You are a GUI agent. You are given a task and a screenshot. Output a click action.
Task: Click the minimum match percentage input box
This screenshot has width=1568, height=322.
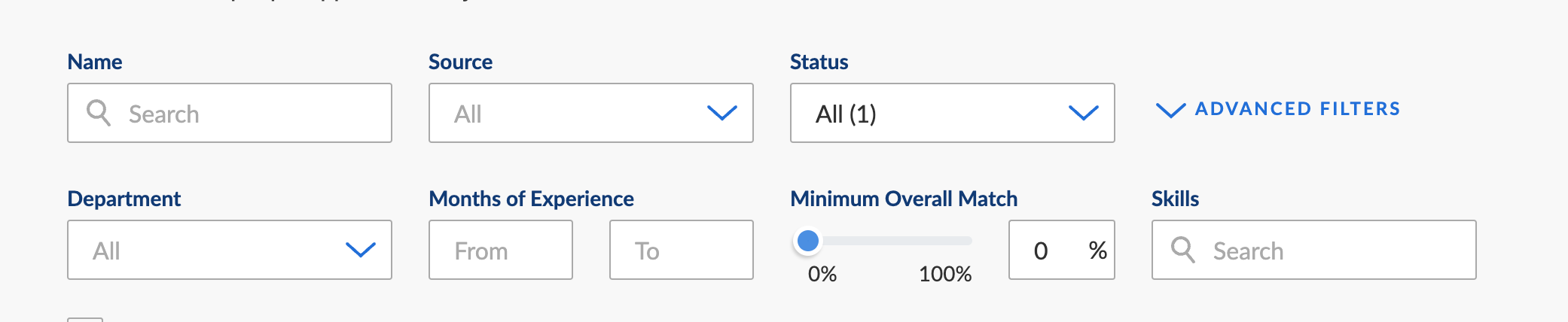(x=1062, y=250)
